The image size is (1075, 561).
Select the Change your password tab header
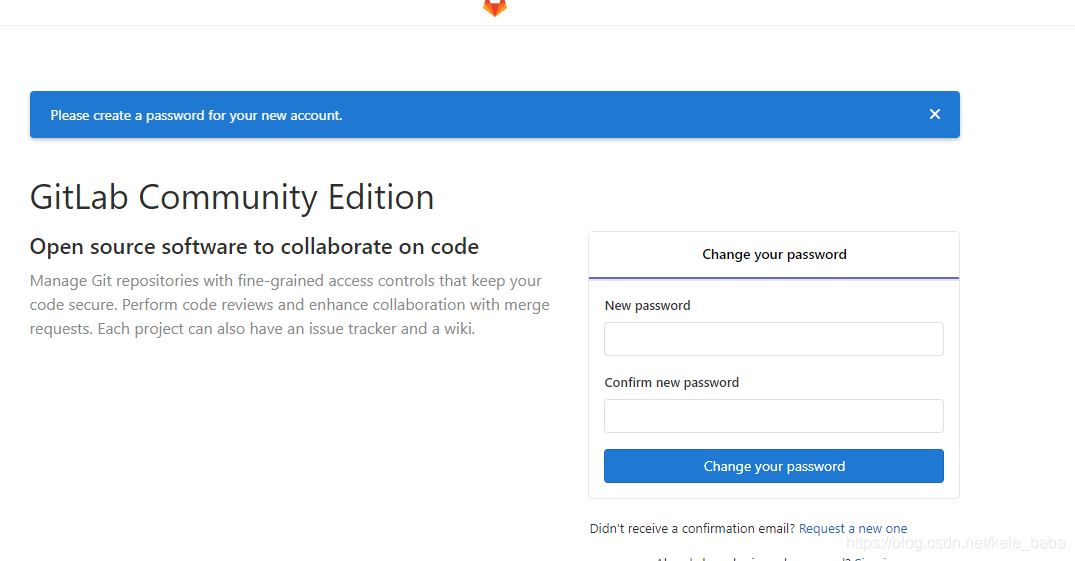774,254
